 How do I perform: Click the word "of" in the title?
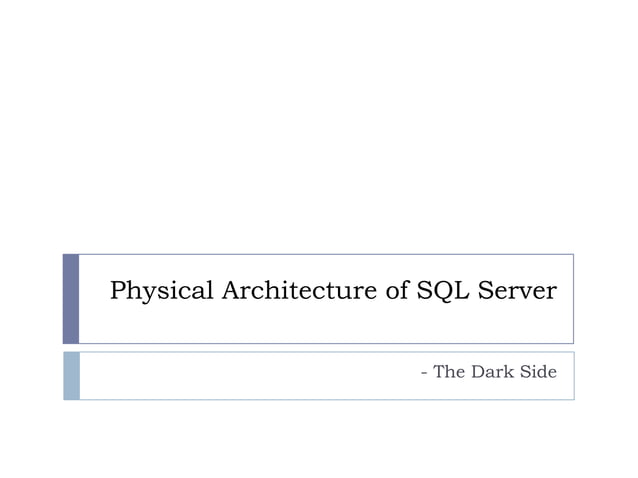(x=394, y=291)
